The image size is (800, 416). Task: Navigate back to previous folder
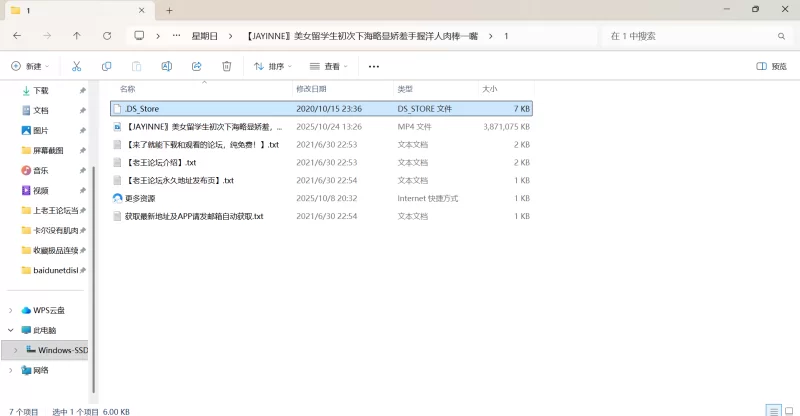[17, 35]
